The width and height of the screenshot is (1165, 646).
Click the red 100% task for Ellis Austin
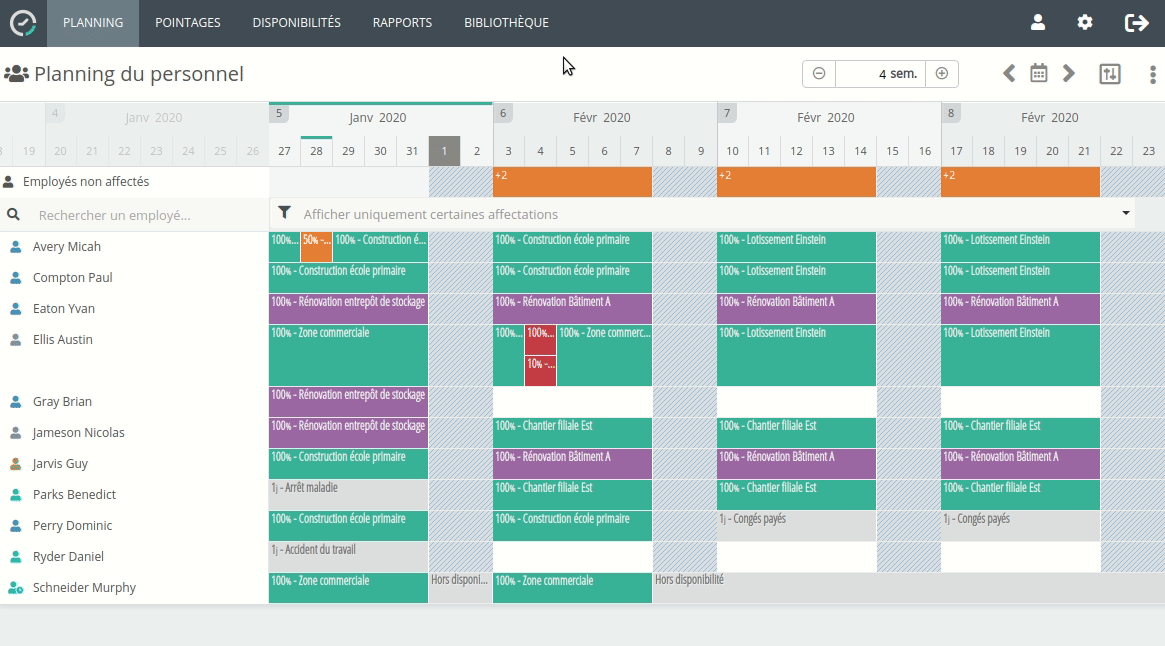(540, 334)
